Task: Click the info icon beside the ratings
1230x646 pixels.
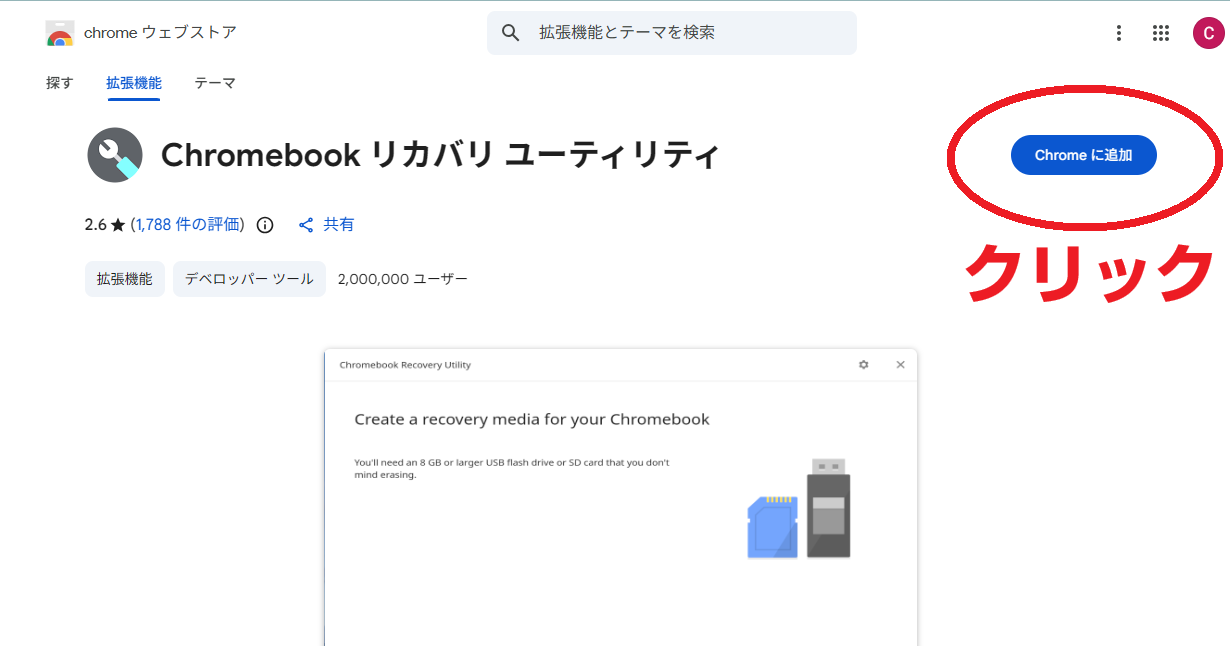Action: 265,225
